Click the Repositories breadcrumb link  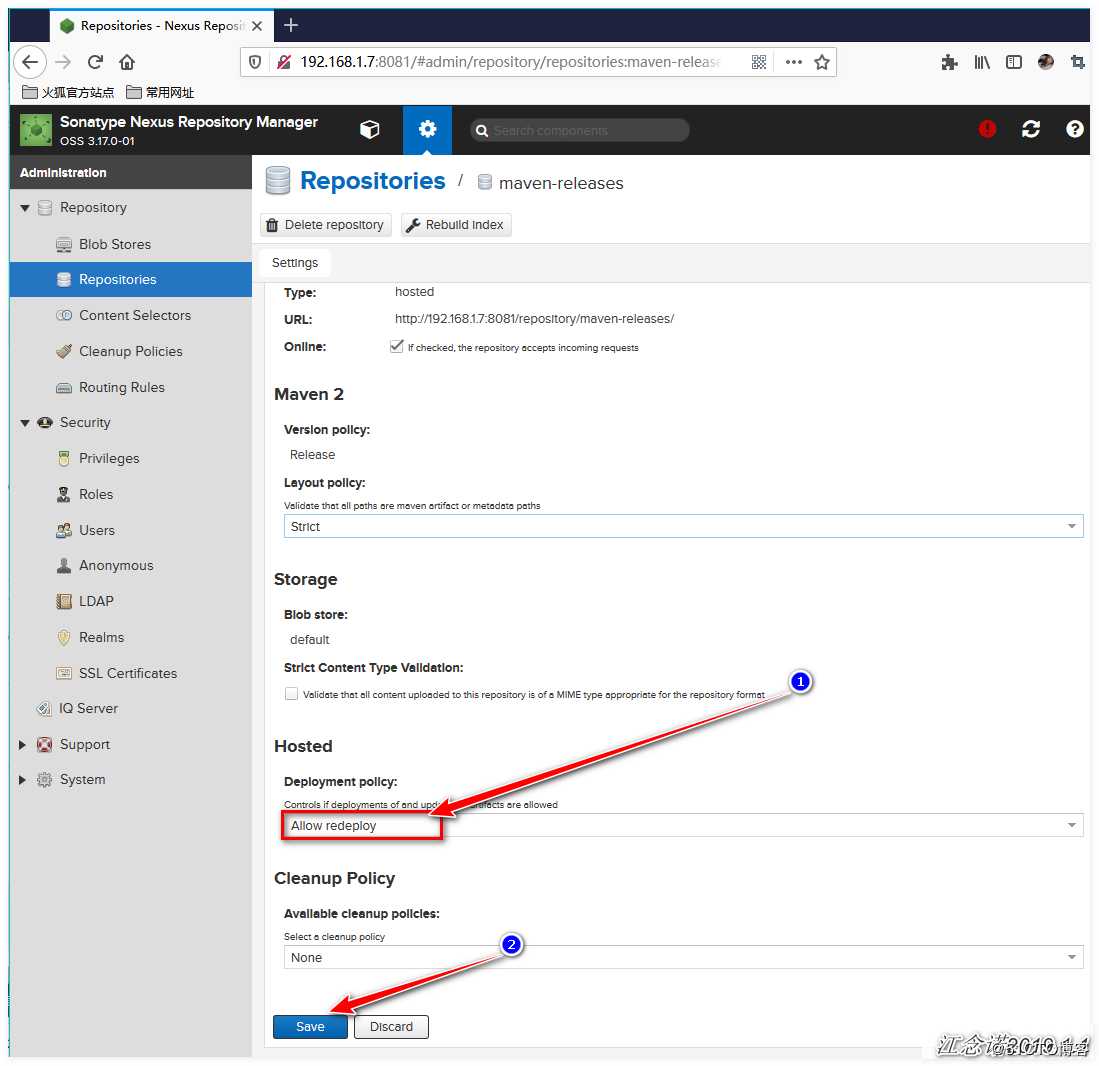pyautogui.click(x=372, y=181)
